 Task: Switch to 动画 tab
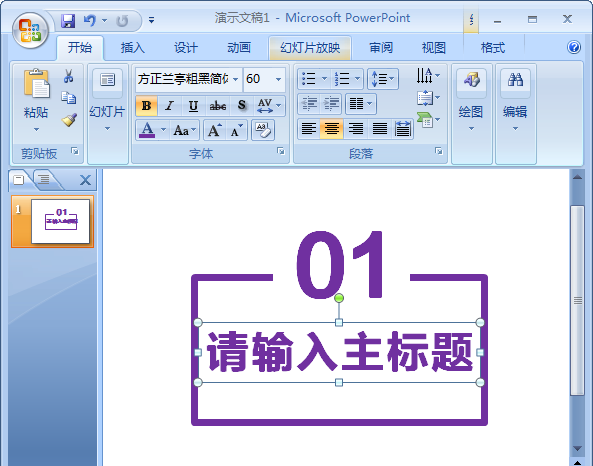click(238, 48)
